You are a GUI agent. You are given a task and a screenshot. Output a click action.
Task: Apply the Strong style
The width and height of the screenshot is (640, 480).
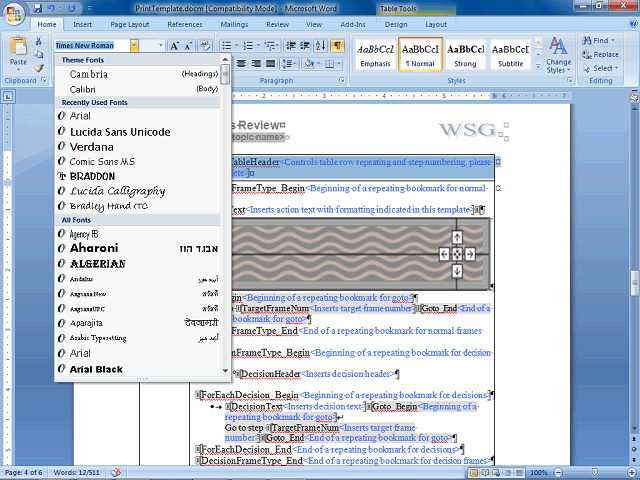pyautogui.click(x=465, y=55)
